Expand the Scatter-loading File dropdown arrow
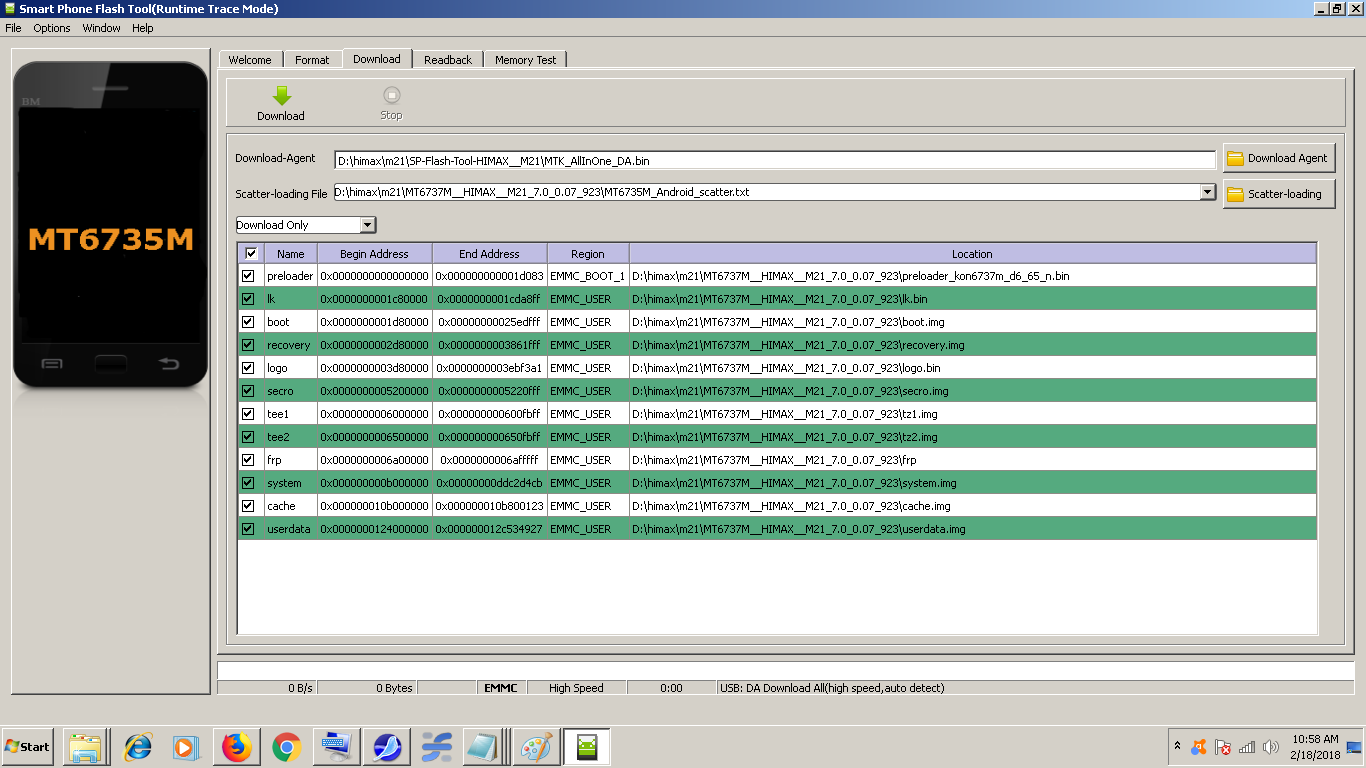1366x768 pixels. coord(1208,192)
